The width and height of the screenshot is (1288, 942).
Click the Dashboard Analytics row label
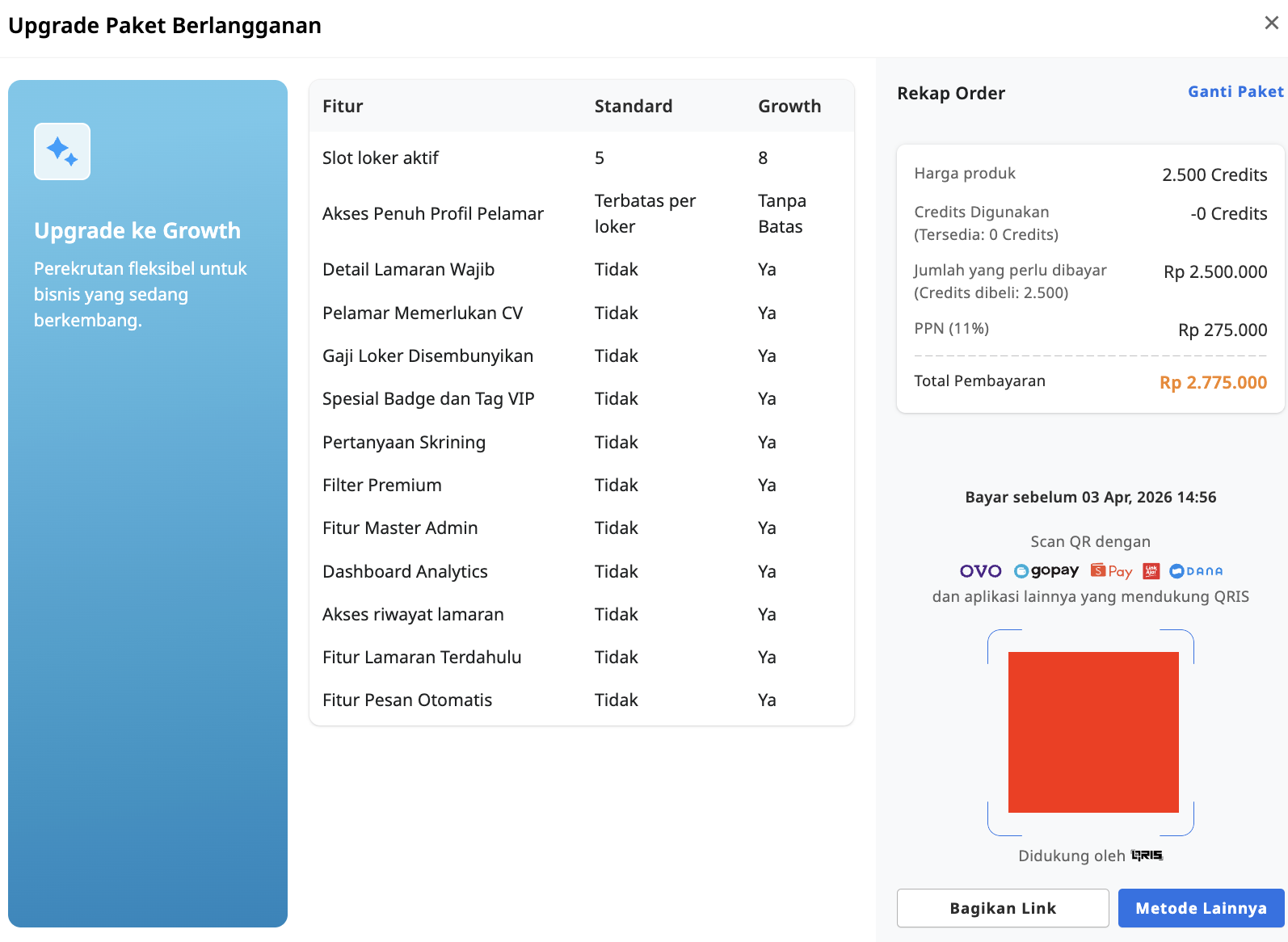405,571
